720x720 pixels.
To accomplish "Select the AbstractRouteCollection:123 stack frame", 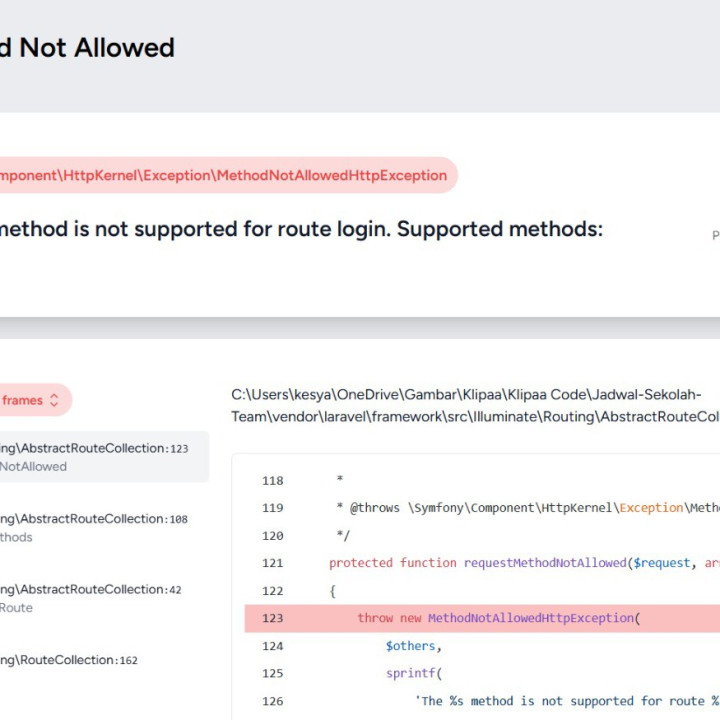I will pyautogui.click(x=95, y=457).
